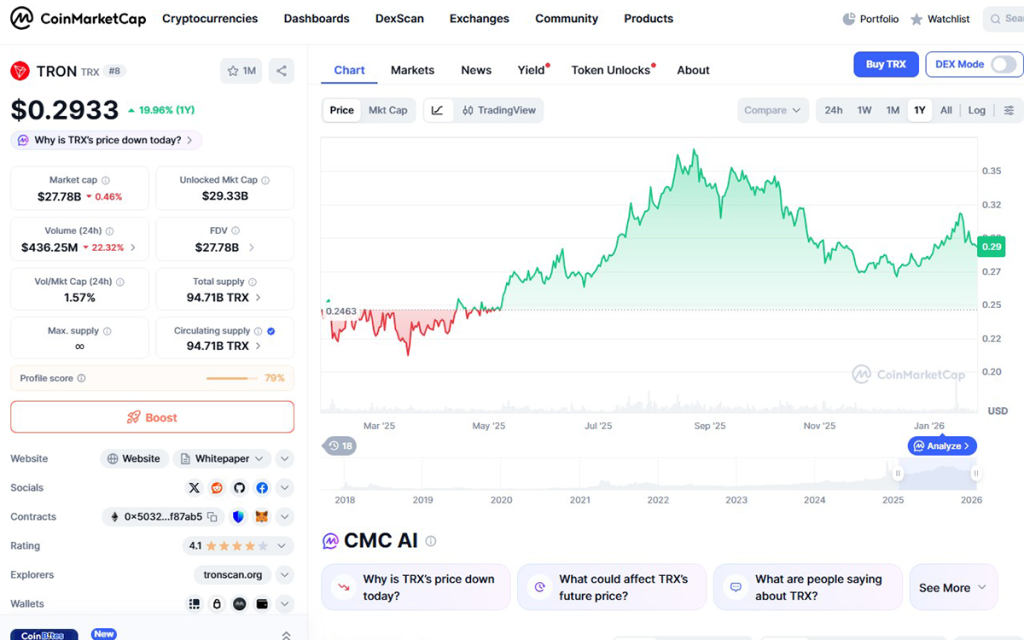1024x640 pixels.
Task: Expand the Contracts row chevron
Action: (285, 517)
